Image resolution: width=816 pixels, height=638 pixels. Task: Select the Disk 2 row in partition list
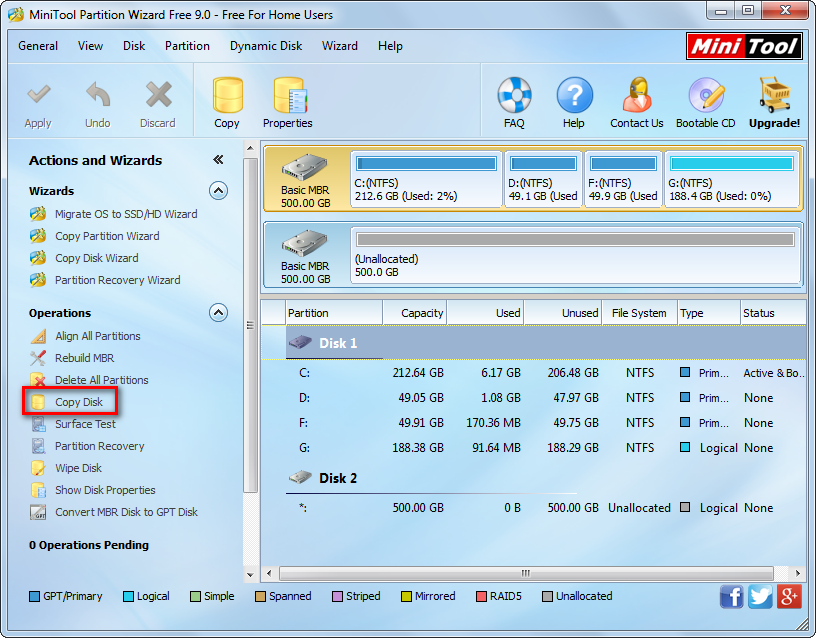pos(533,478)
